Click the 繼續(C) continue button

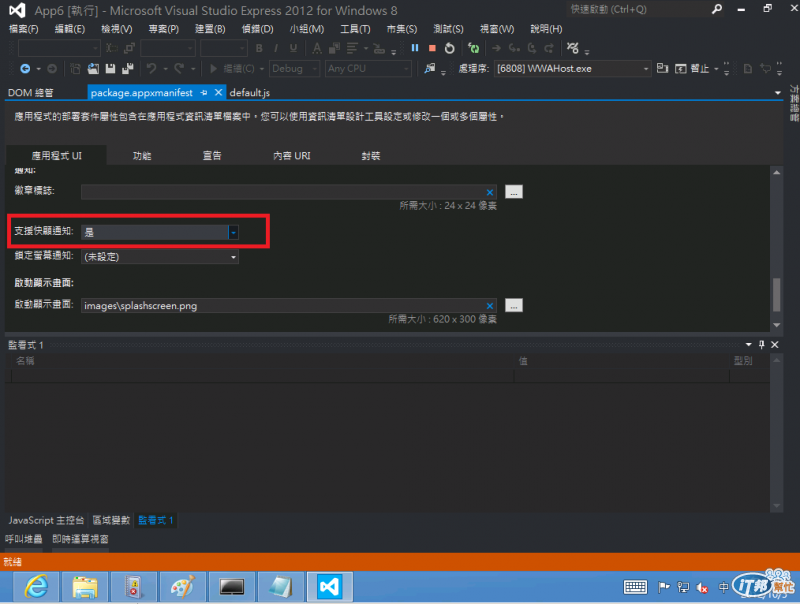233,68
